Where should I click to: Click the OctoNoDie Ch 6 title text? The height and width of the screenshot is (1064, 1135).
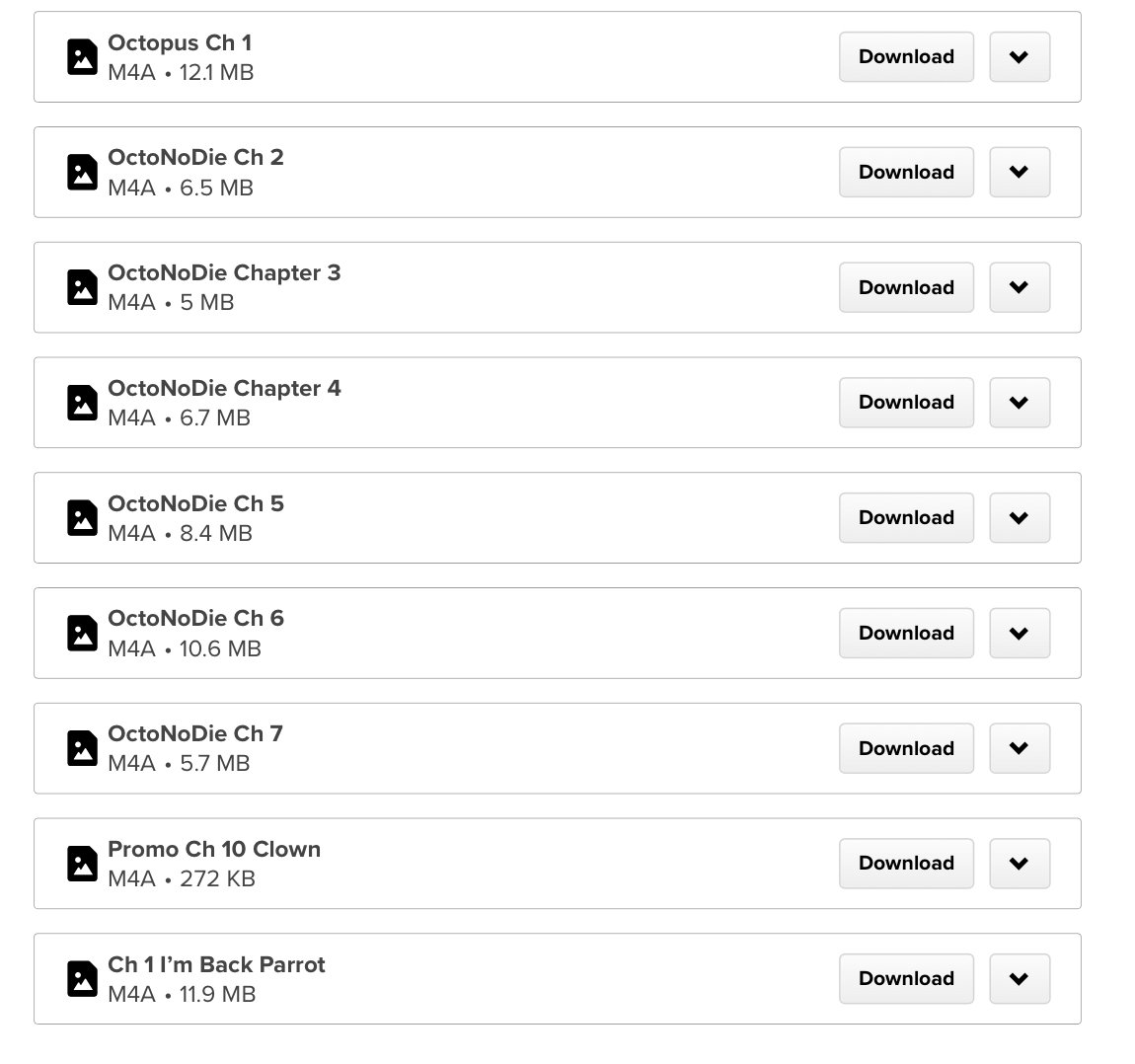195,619
